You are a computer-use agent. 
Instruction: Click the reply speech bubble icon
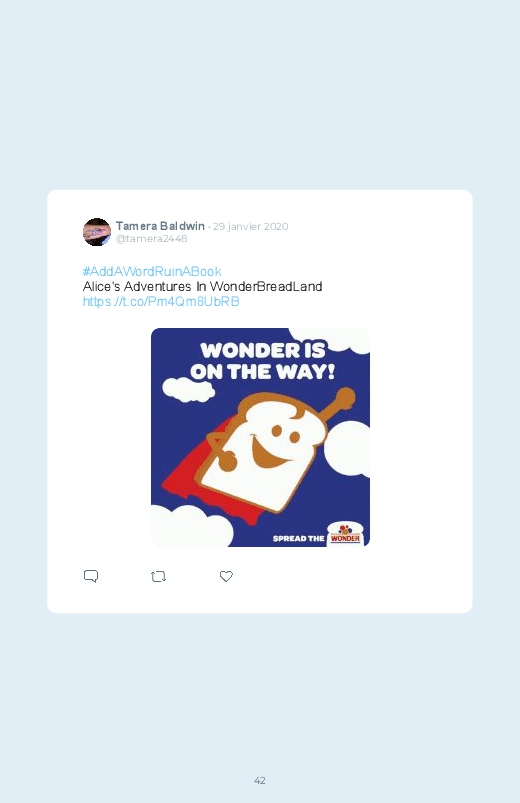coord(91,576)
